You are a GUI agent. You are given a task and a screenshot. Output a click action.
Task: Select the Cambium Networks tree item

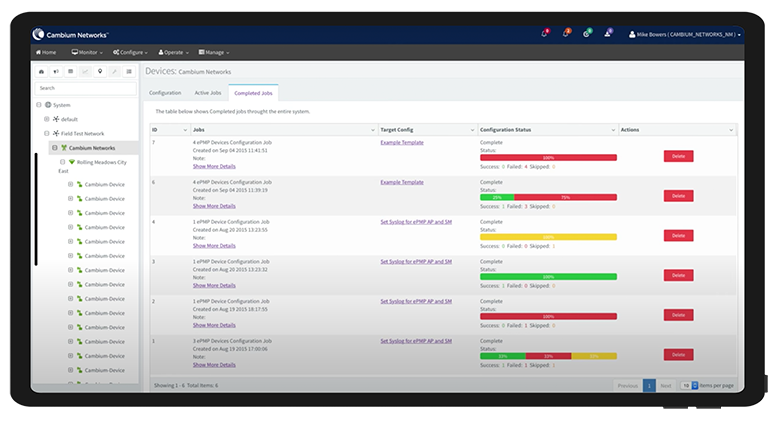pyautogui.click(x=94, y=148)
